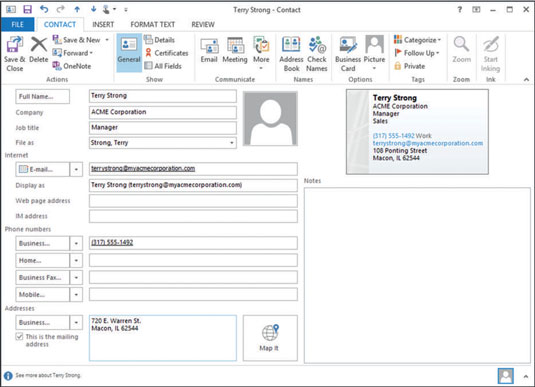Click the Full Name... button
The image size is (535, 387).
[42, 97]
